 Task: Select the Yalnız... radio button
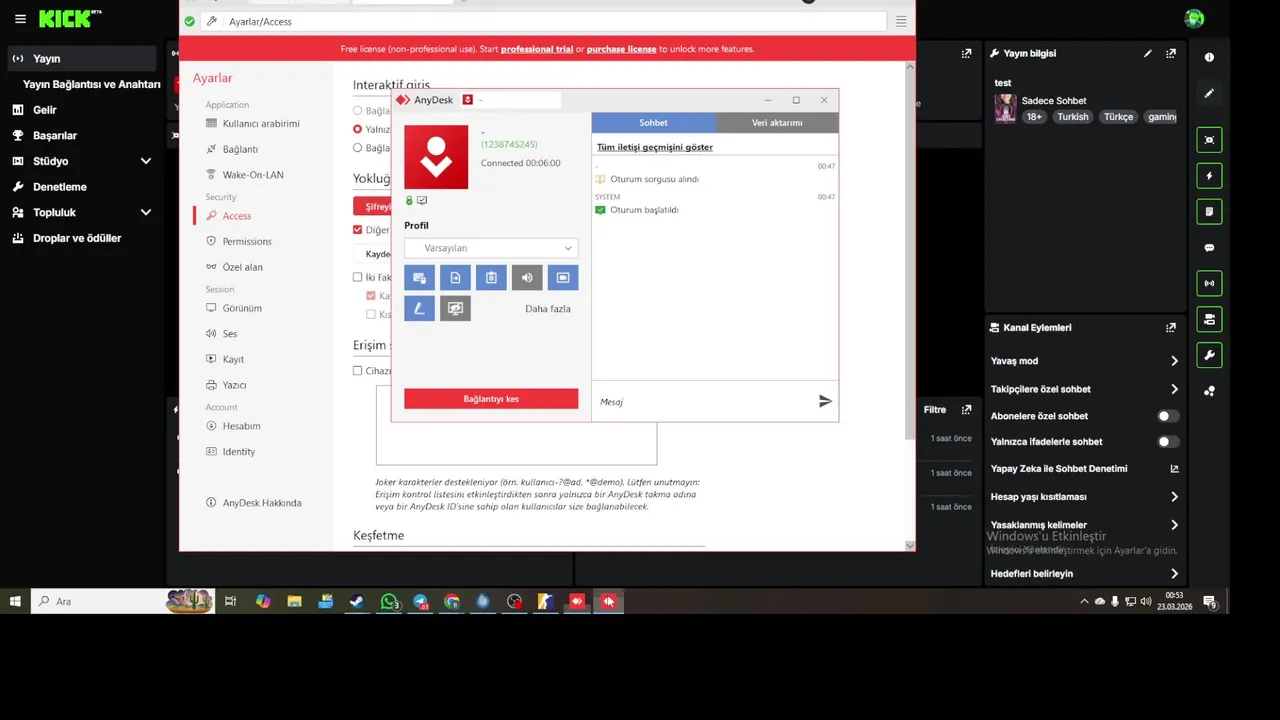pyautogui.click(x=357, y=129)
